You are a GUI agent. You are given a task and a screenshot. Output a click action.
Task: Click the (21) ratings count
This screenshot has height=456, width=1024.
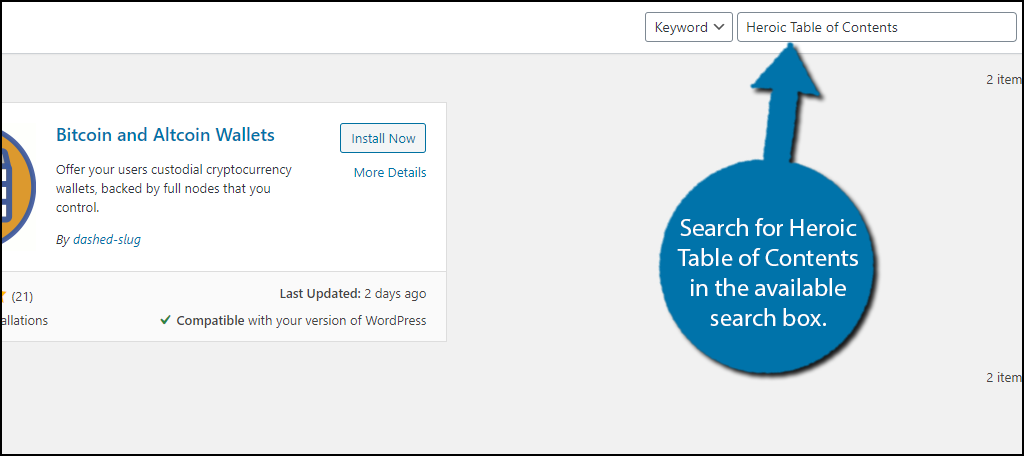21,296
